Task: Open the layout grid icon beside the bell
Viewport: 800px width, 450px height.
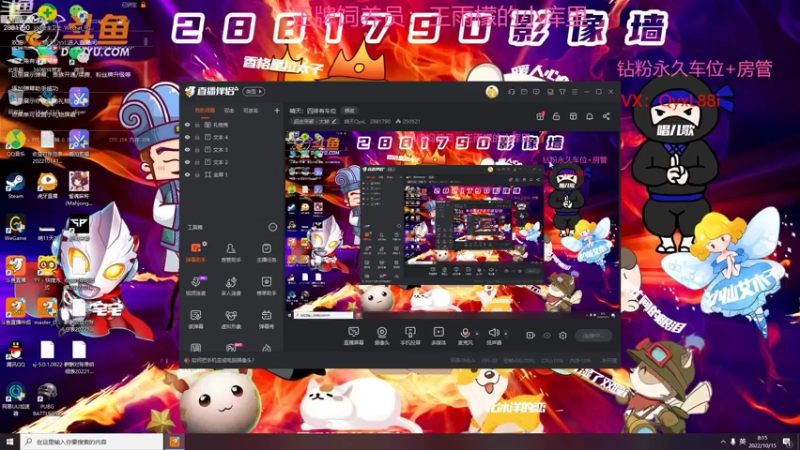Action: [x=573, y=116]
